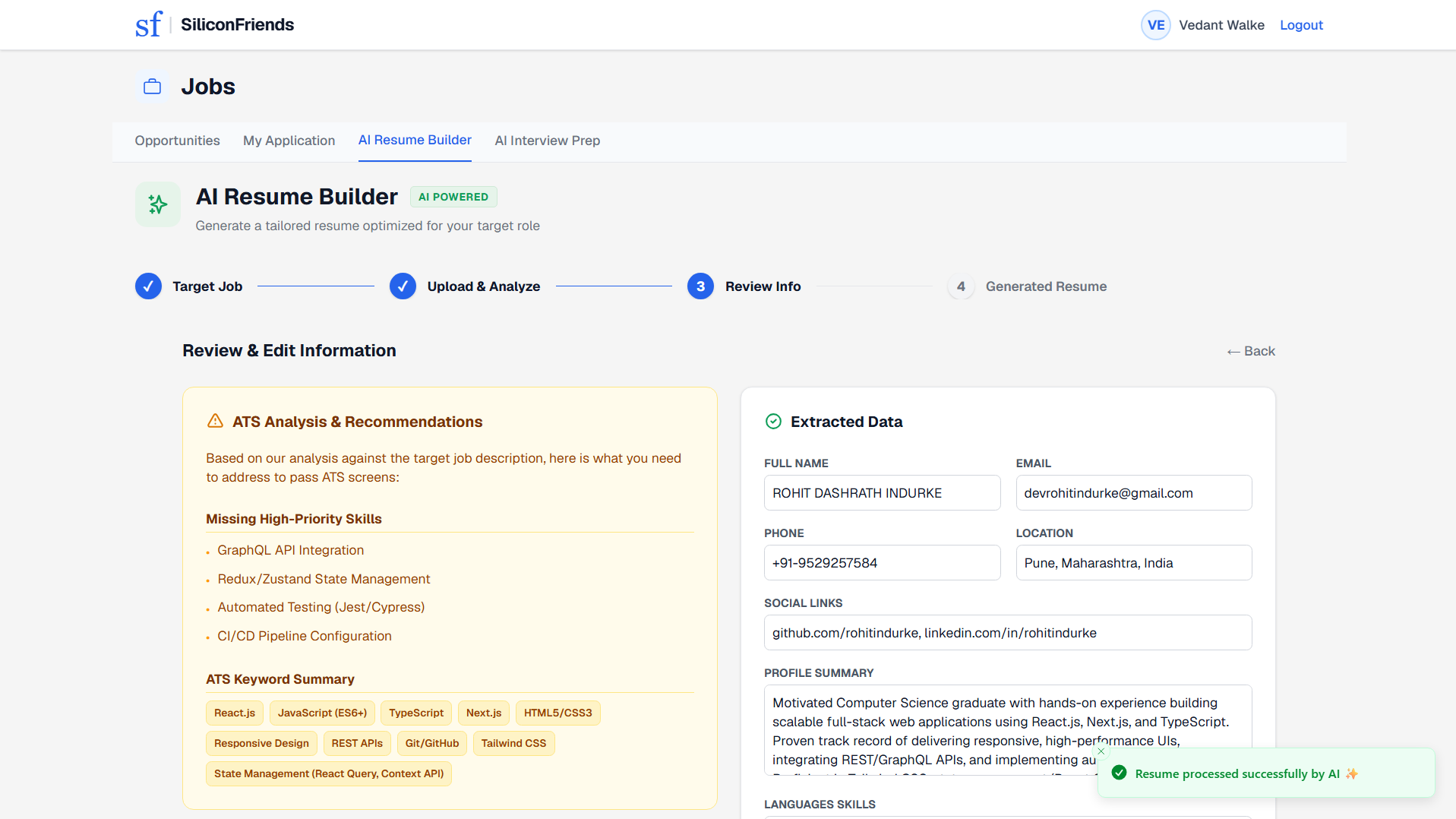Click the step 3 Review Info circle

(x=700, y=286)
